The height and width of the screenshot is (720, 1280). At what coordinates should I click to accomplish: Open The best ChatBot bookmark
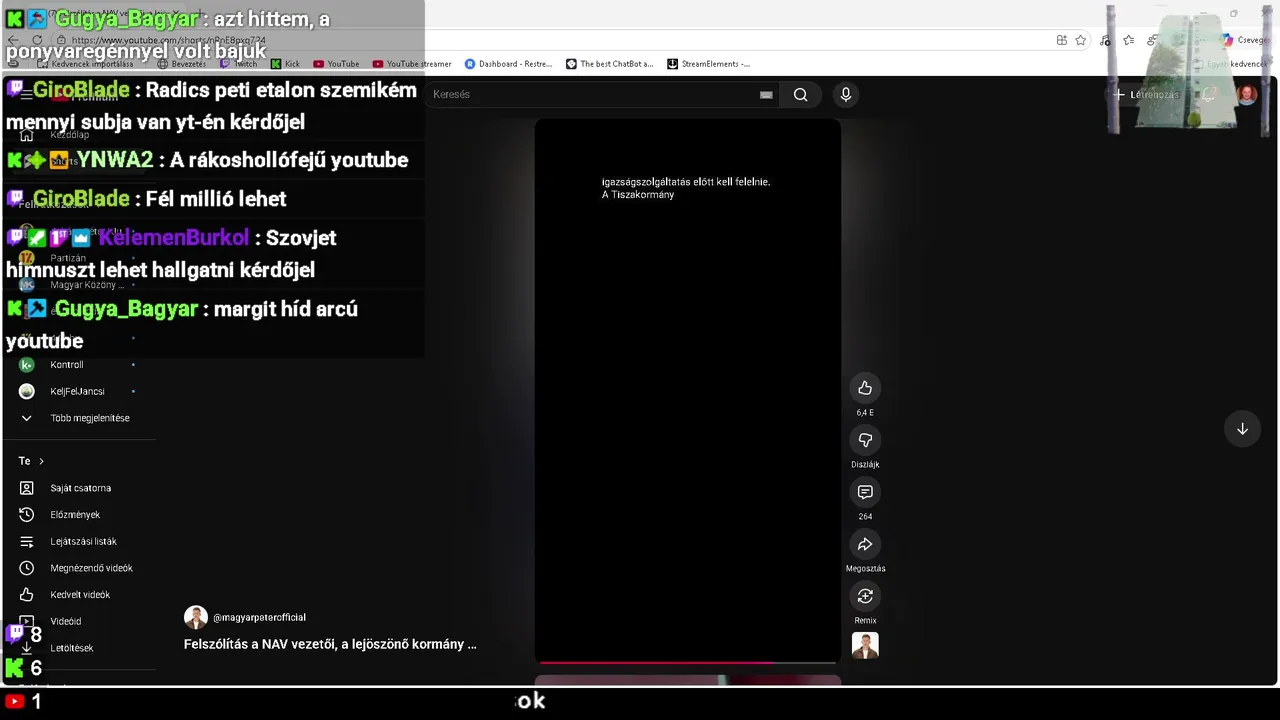coord(609,64)
